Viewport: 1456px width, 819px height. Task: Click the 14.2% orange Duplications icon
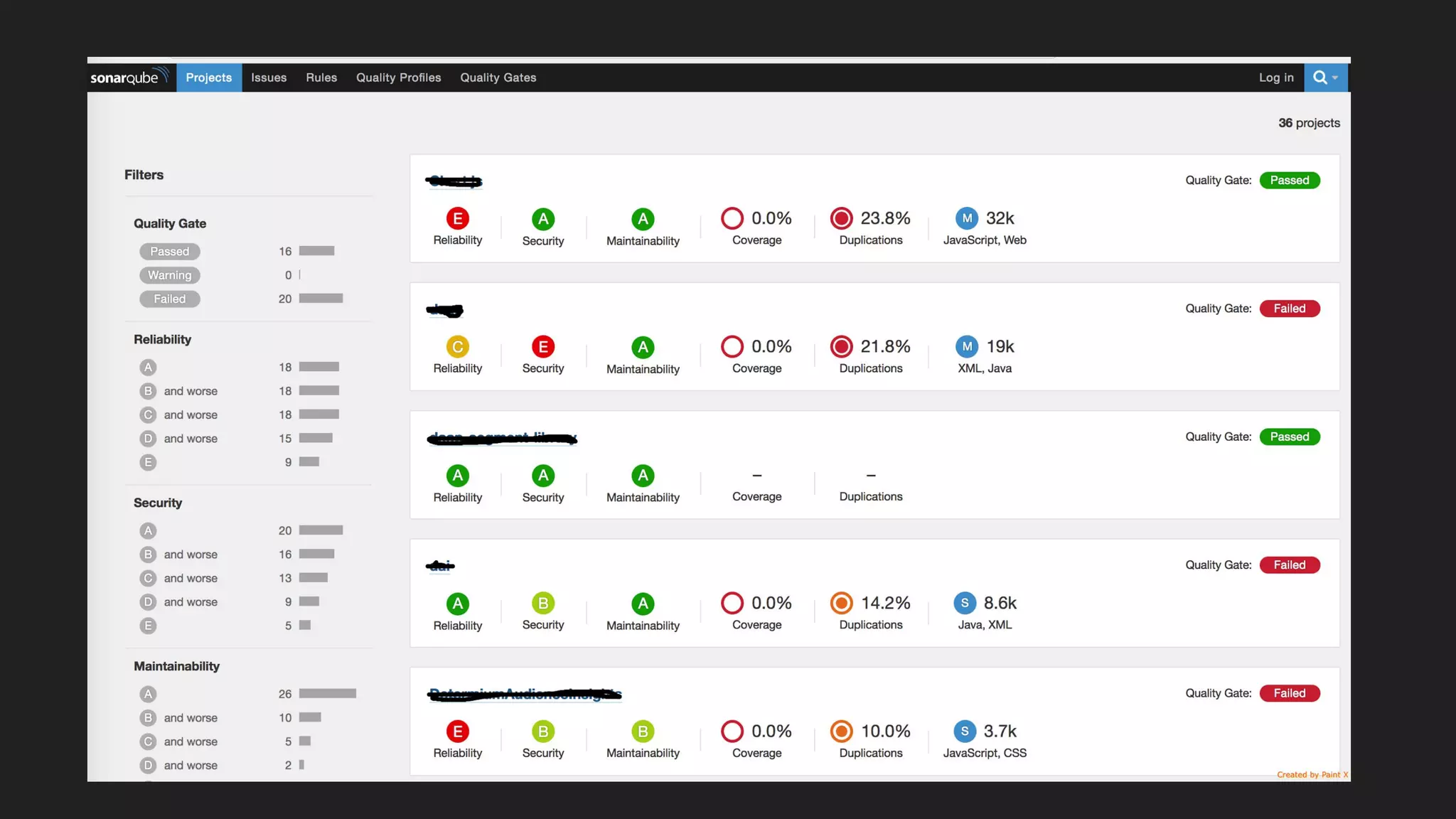point(841,603)
